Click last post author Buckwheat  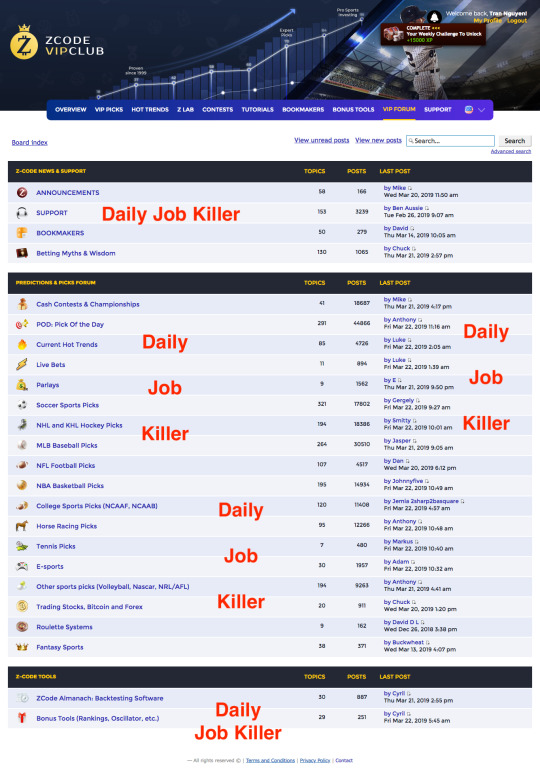(x=408, y=642)
